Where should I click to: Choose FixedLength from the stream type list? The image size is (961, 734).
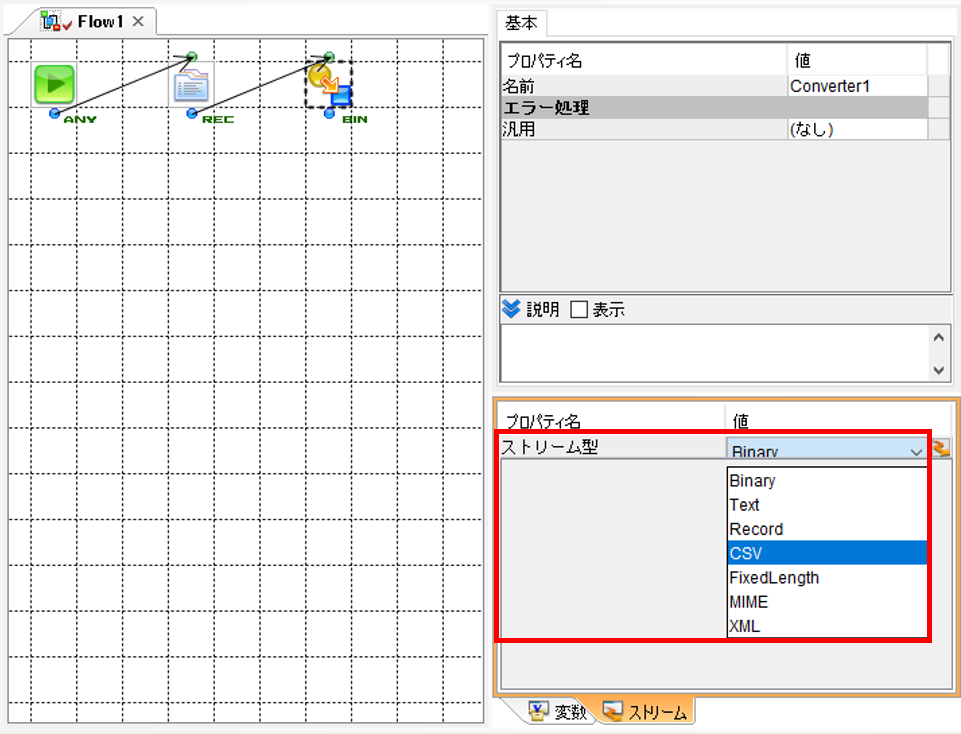tap(827, 577)
